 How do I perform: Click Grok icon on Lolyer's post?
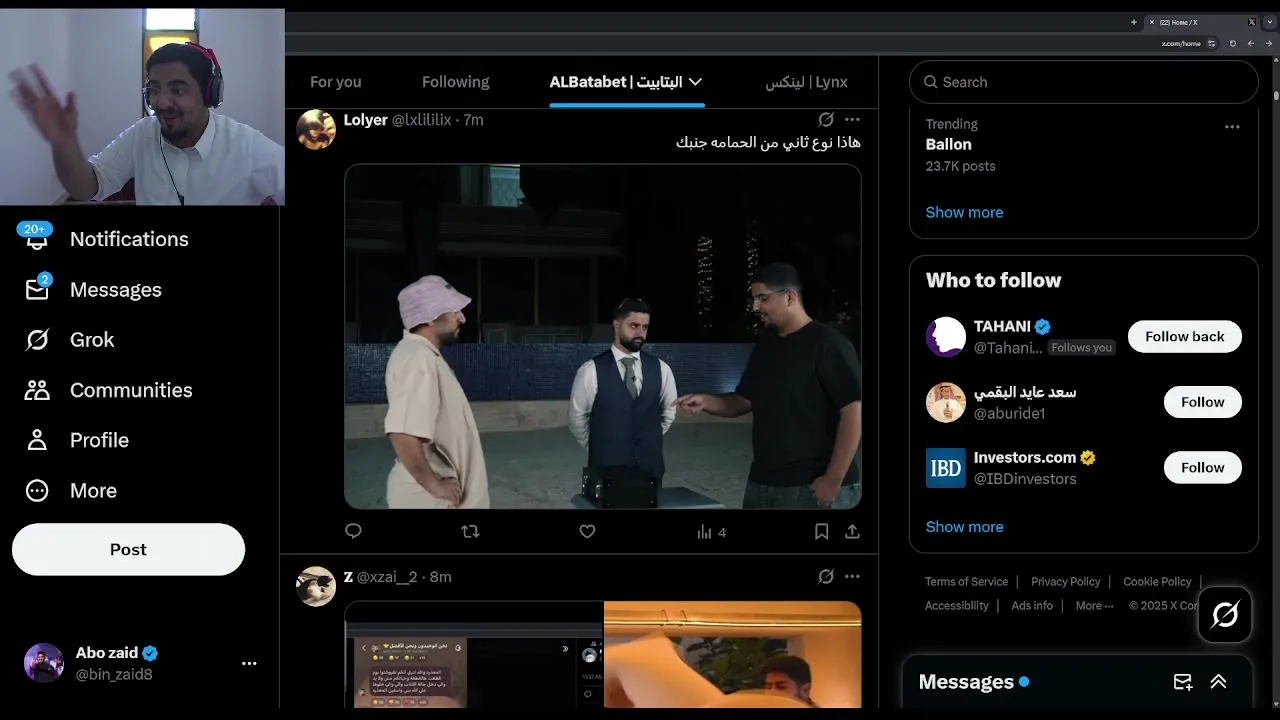pos(826,119)
